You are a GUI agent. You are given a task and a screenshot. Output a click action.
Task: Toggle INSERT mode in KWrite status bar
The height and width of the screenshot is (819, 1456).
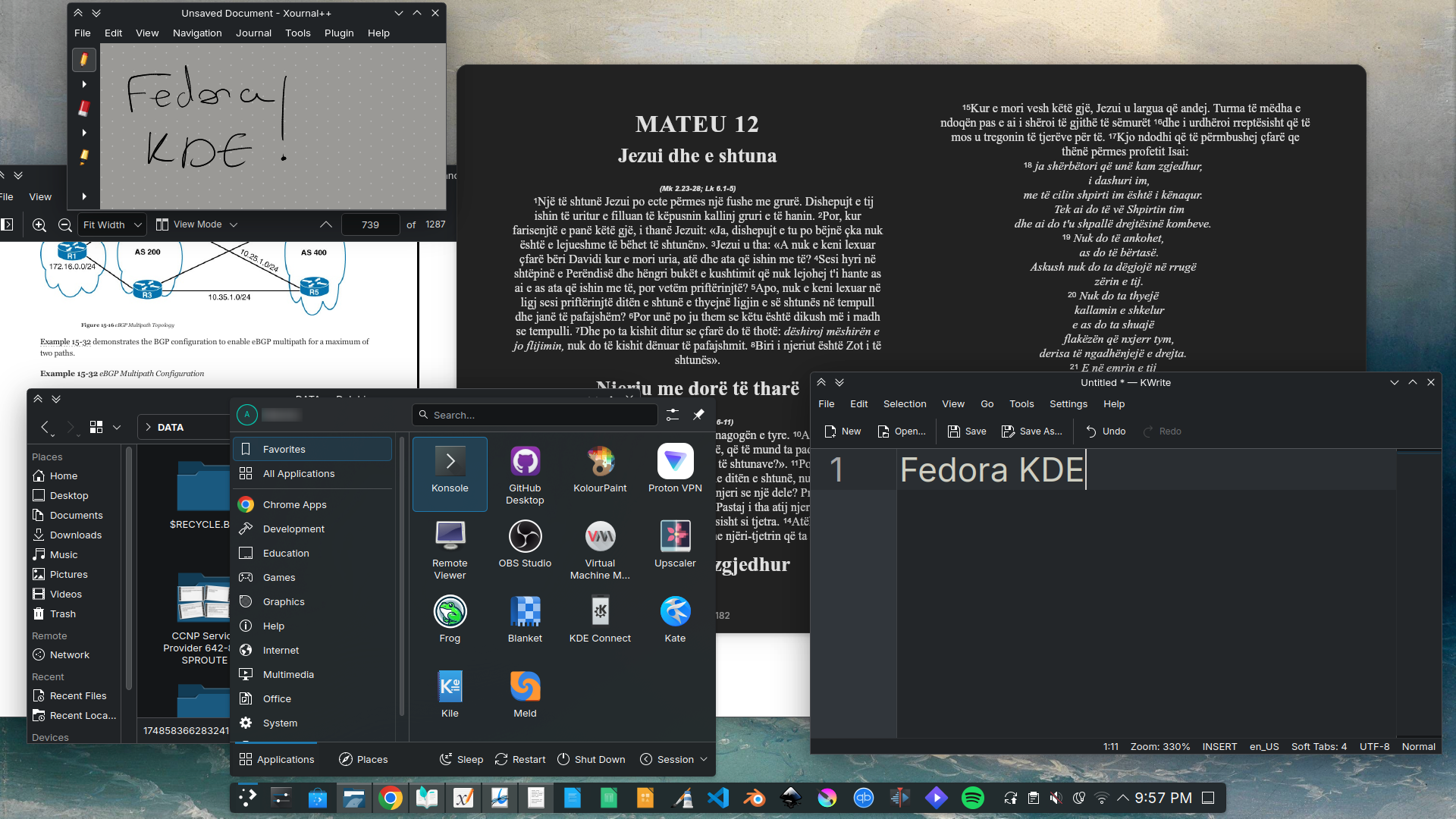click(x=1219, y=747)
